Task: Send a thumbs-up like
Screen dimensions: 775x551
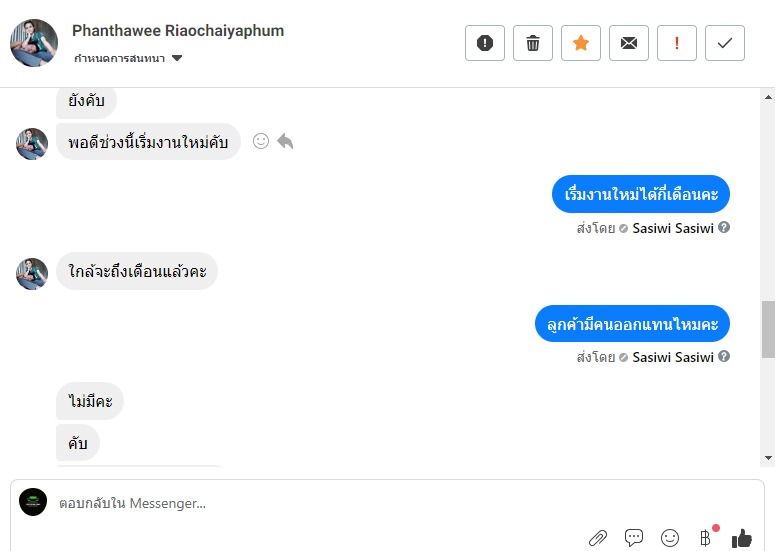Action: (x=741, y=538)
